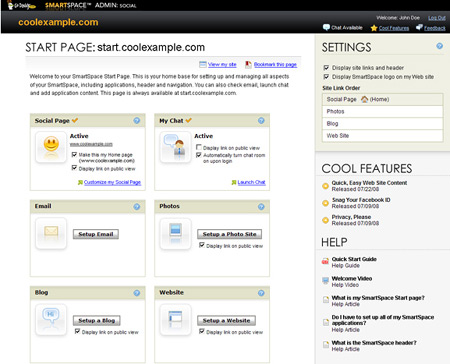Viewport: 450px width, 364px height.
Task: Toggle Make this my Home page checkbox
Action: [x=74, y=154]
